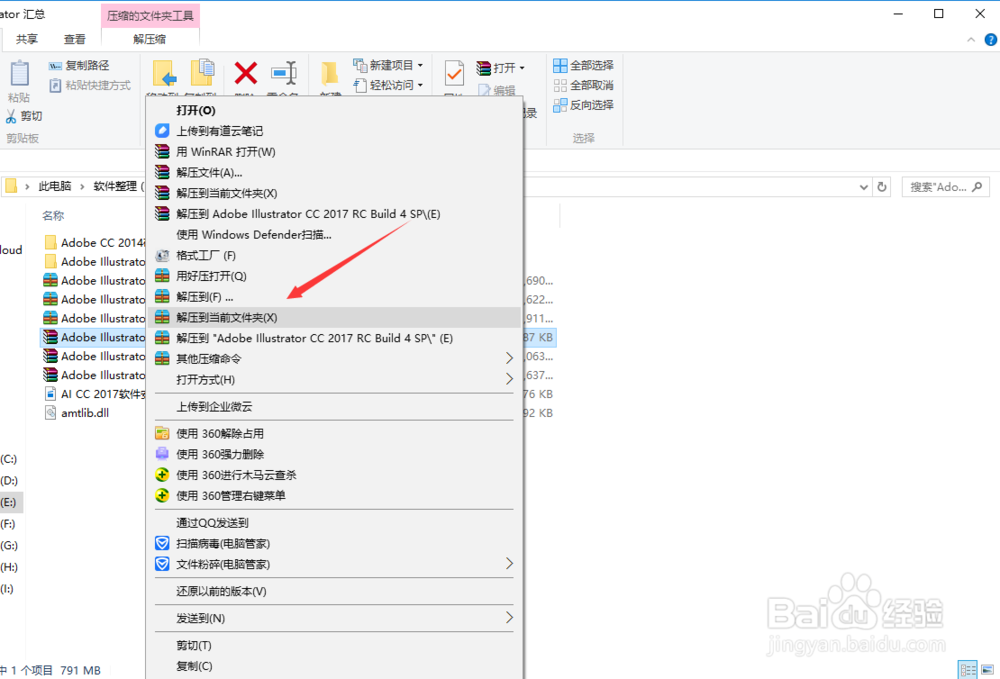Select the Adobe CC 2014 folder
The height and width of the screenshot is (679, 1000).
94,242
